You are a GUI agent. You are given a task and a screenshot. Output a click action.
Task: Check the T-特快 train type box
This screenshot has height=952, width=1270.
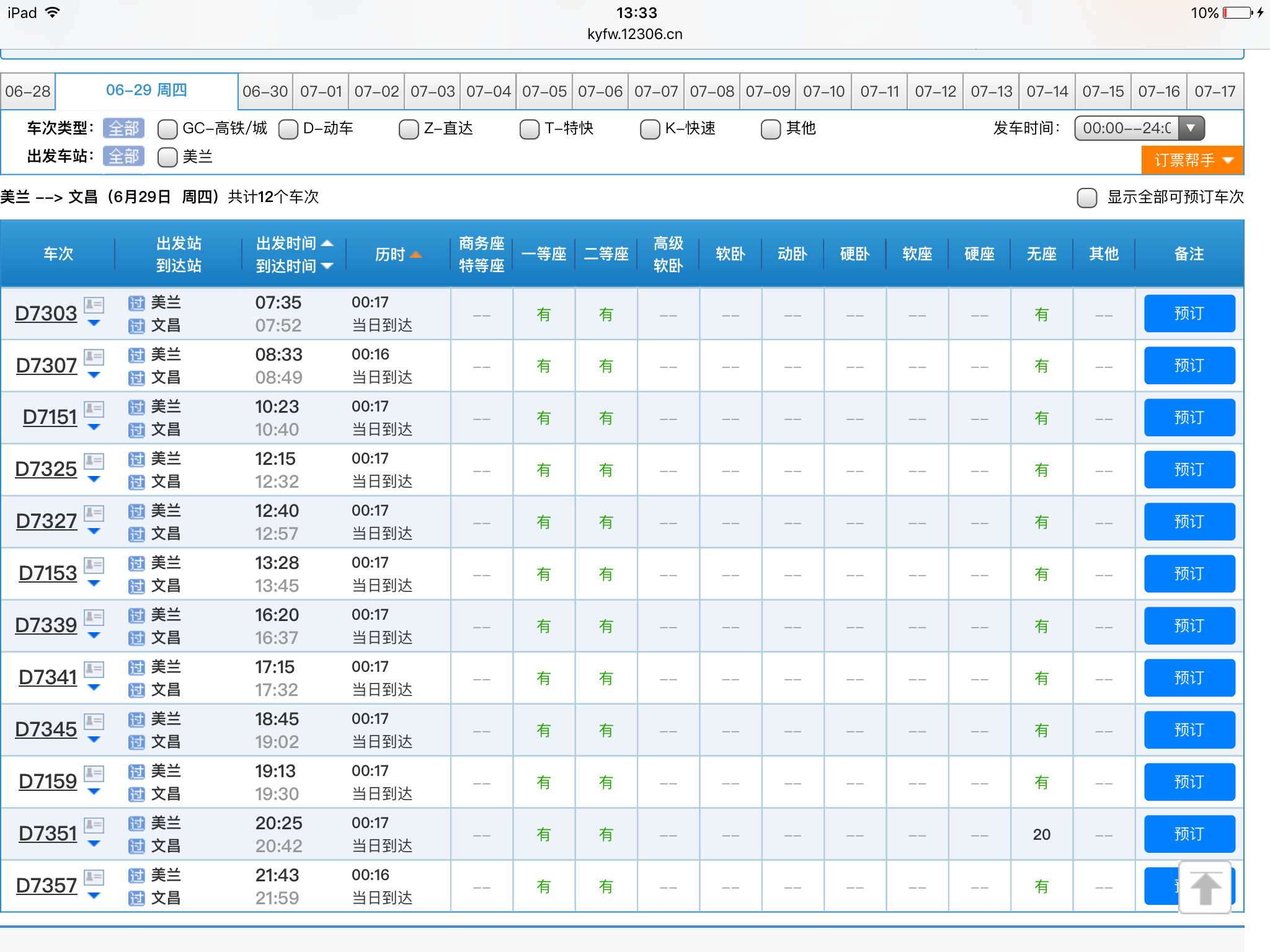[x=530, y=129]
